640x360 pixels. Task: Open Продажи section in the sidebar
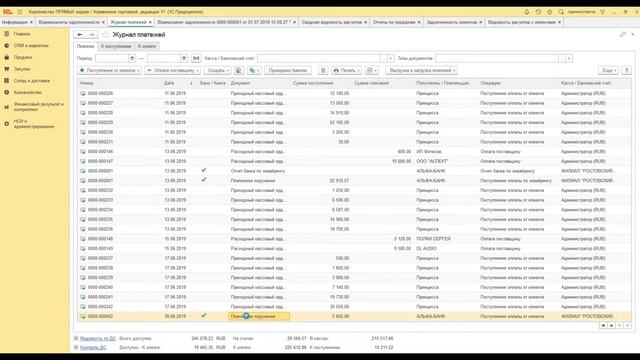[23, 57]
